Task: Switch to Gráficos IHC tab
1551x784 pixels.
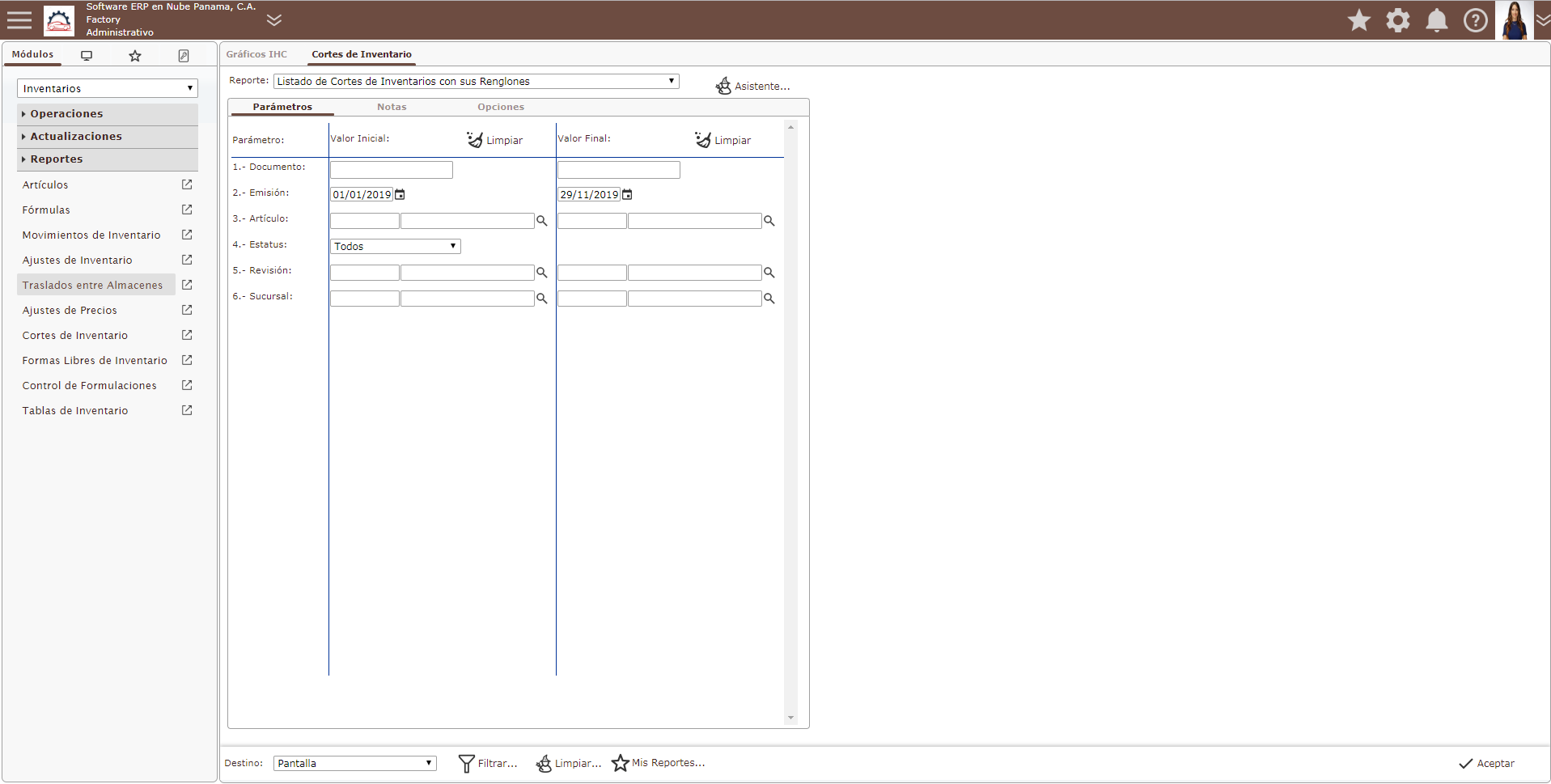Action: [256, 54]
